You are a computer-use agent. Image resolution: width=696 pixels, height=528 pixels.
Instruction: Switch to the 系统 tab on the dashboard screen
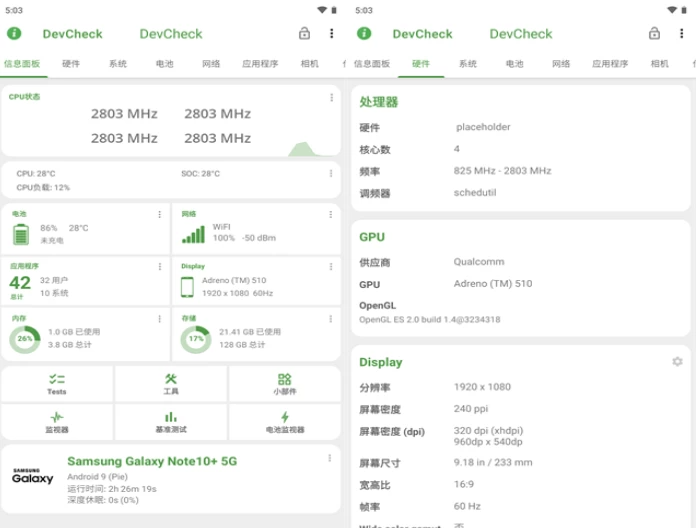coord(118,64)
